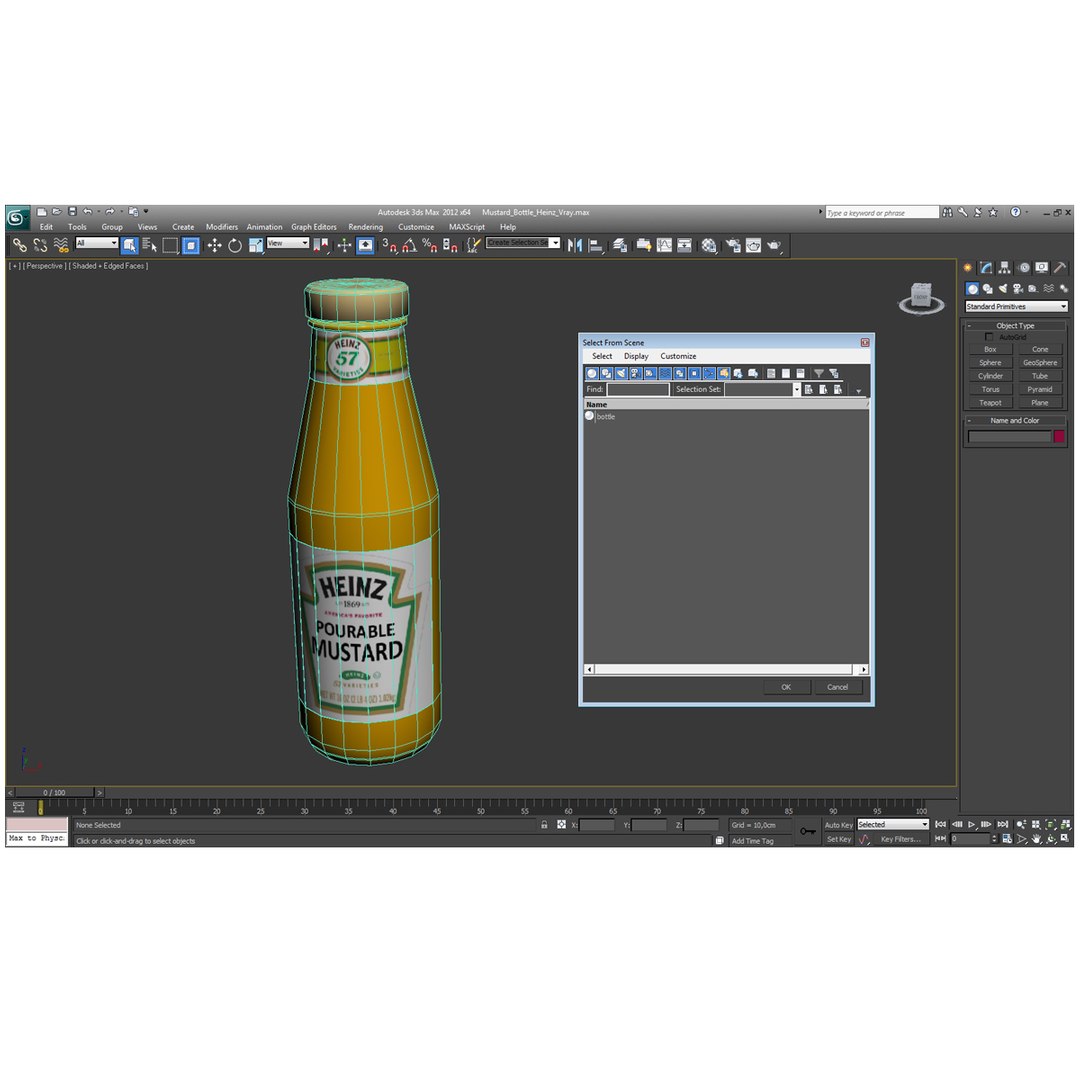Screen dimensions: 1080x1080
Task: Open the Layer Manager
Action: 619,245
